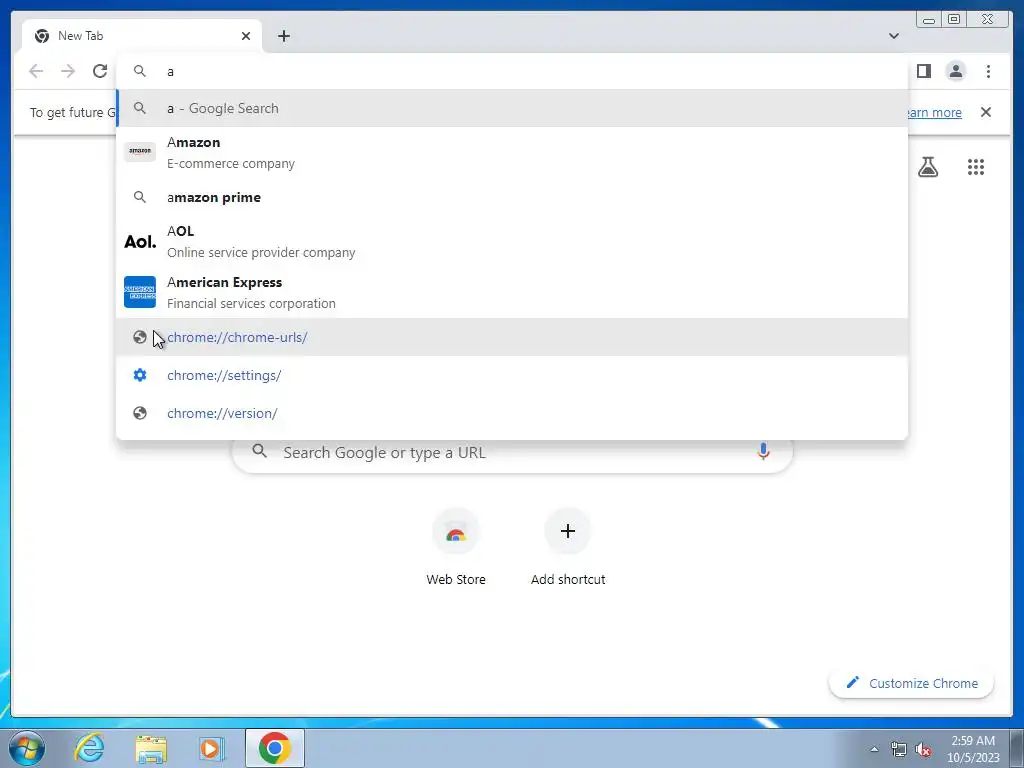Open chrome://chrome-urls/ suggestion
Screen dimensions: 1024x768
click(512, 337)
